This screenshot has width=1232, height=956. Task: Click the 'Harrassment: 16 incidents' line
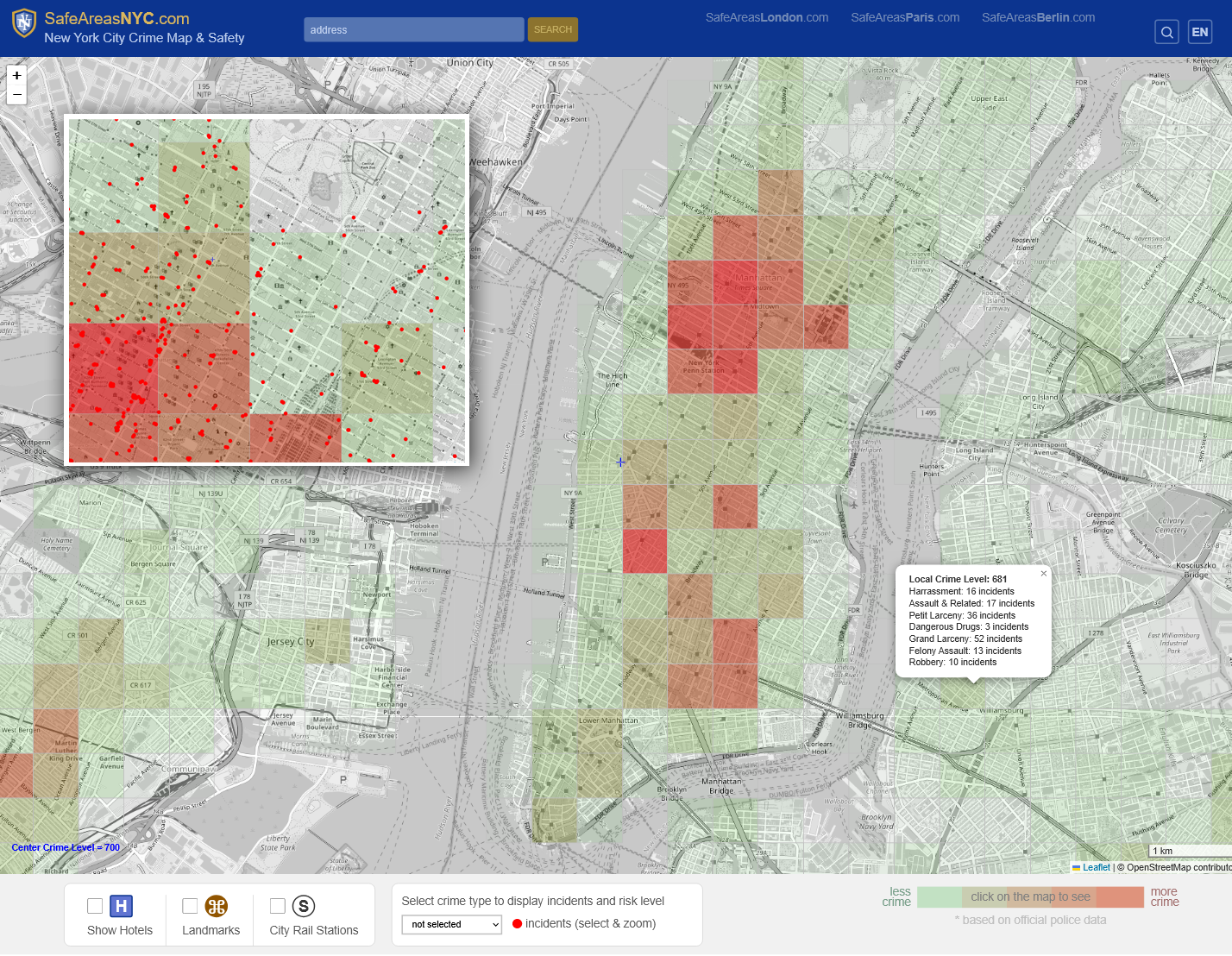961,591
